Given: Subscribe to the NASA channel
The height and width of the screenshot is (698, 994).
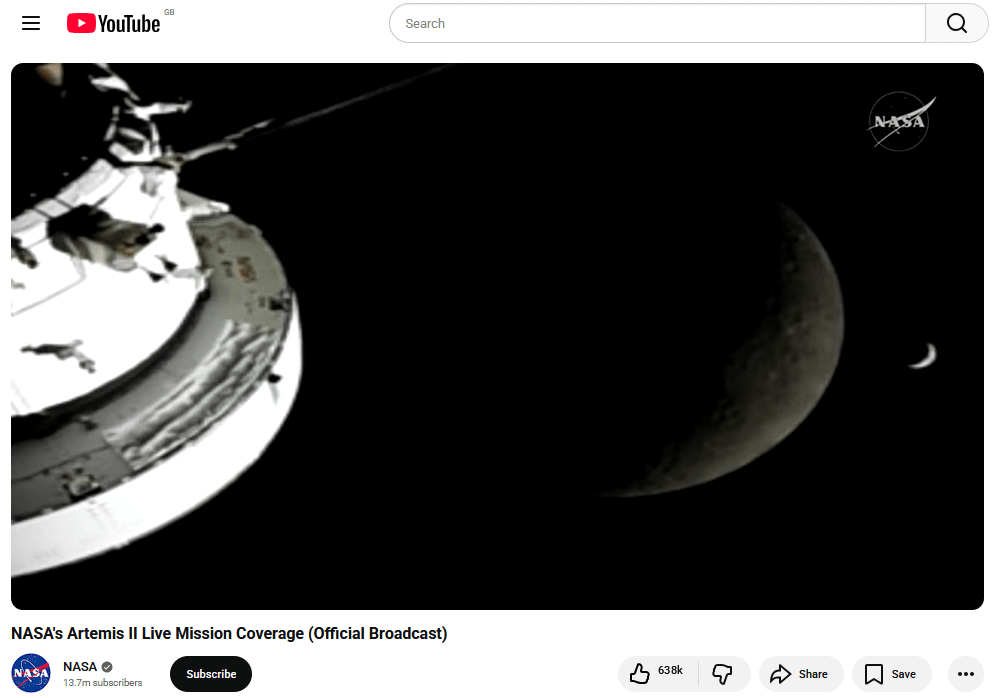Looking at the screenshot, I should point(211,674).
